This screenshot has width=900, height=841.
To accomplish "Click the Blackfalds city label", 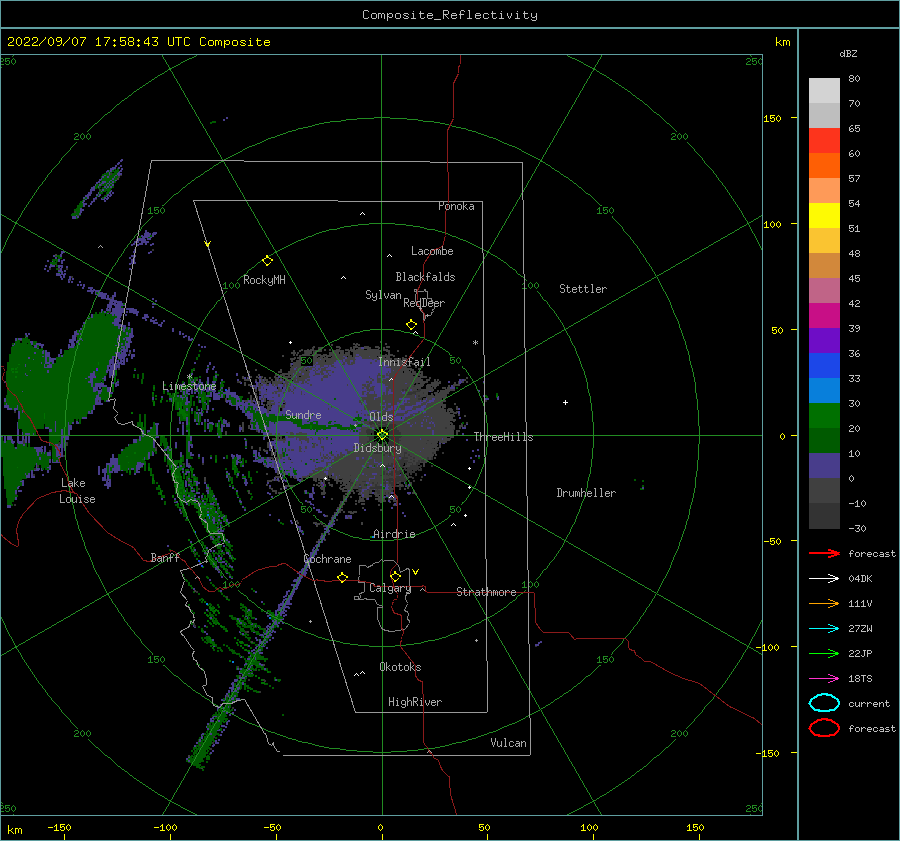I will [x=425, y=277].
